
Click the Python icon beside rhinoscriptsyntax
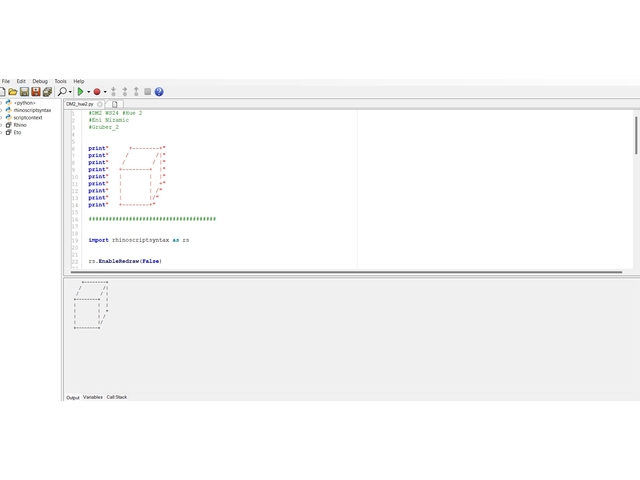click(x=8, y=110)
